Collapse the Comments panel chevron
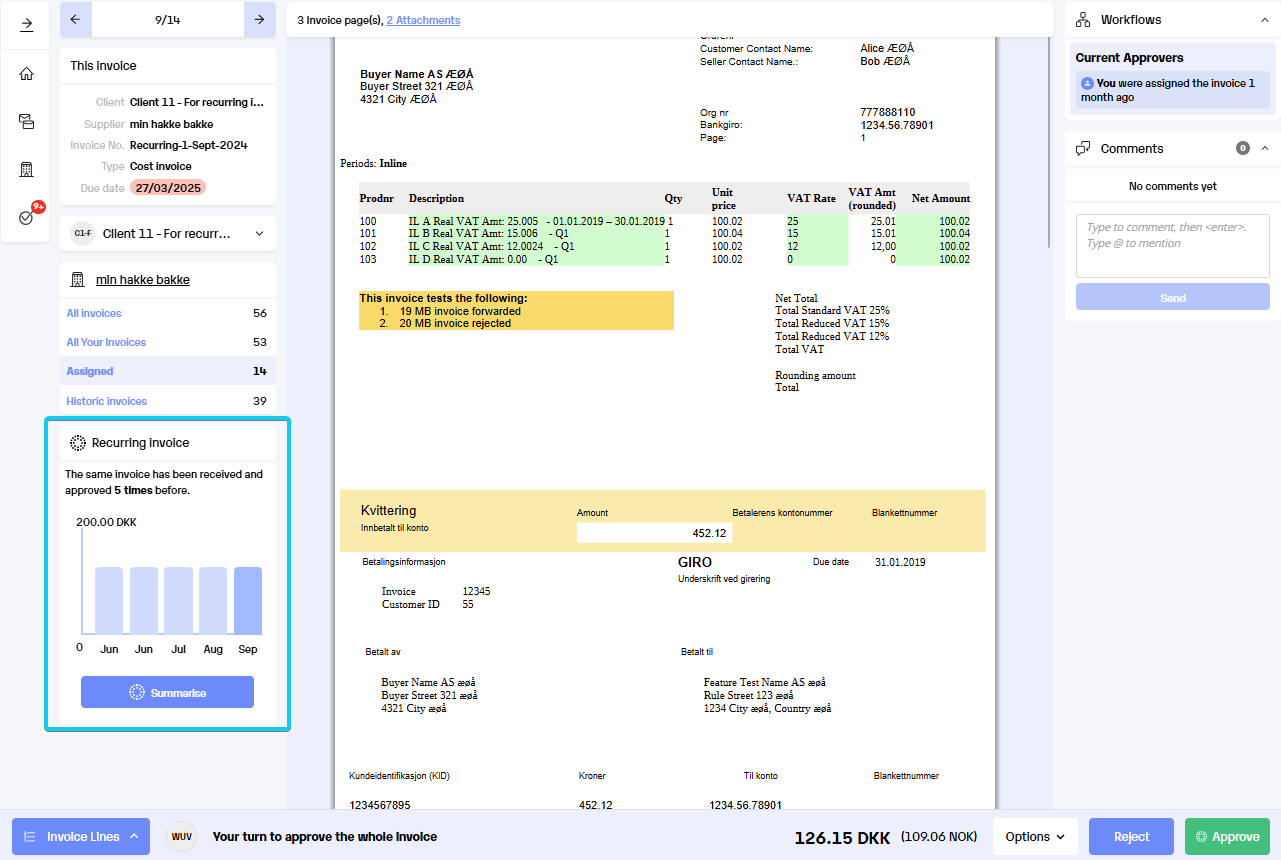Screen dimensions: 1281x860 [1264, 148]
